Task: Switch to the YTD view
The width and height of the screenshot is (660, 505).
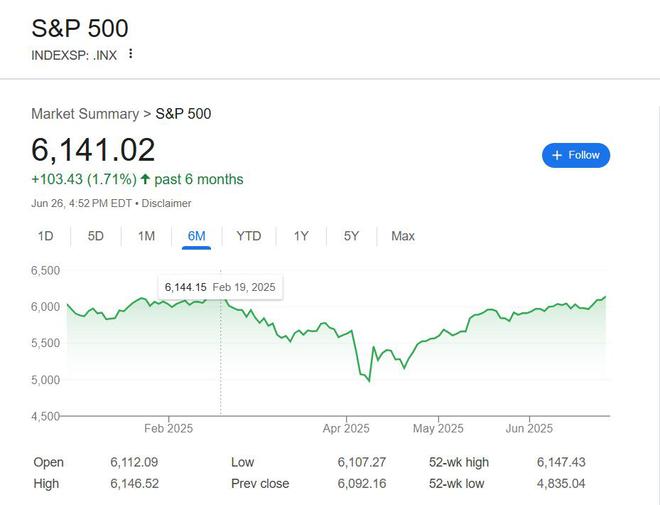Action: [x=249, y=236]
